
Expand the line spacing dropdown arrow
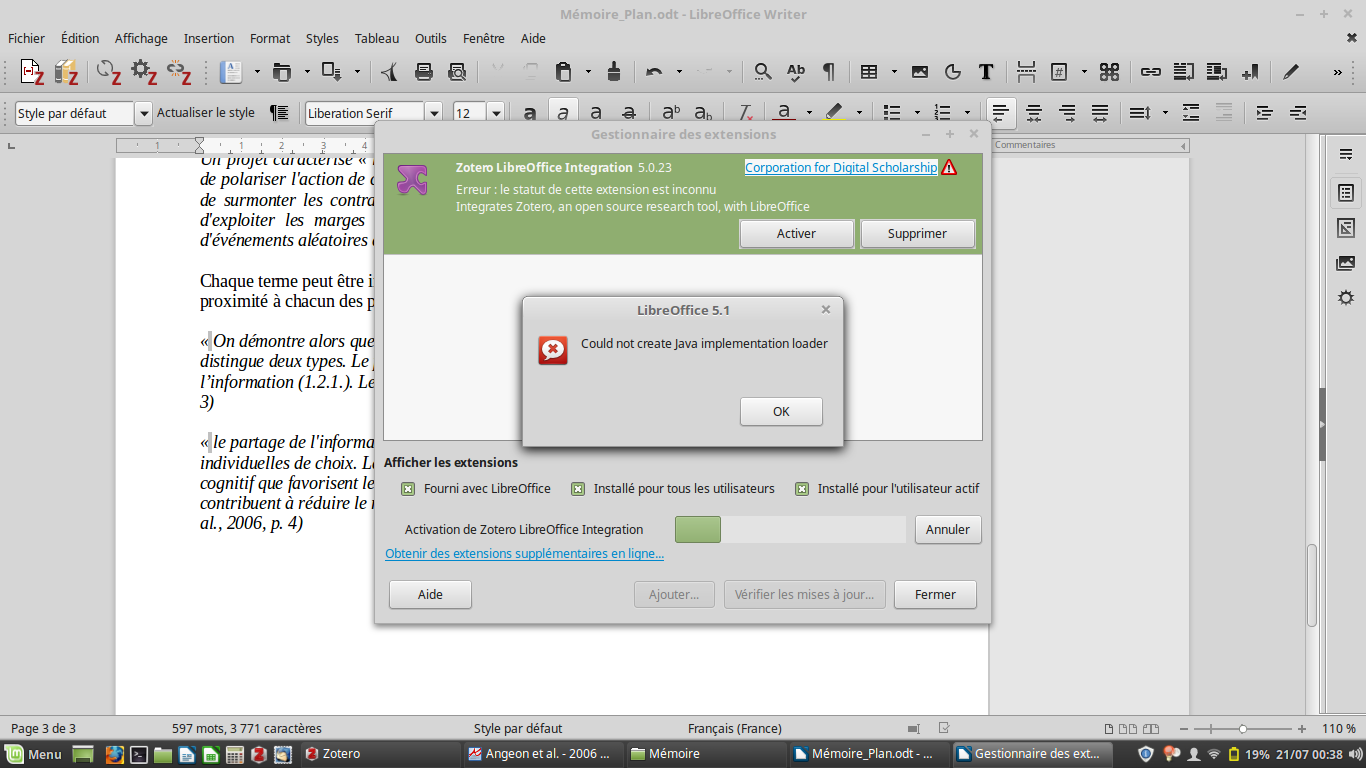[1165, 113]
